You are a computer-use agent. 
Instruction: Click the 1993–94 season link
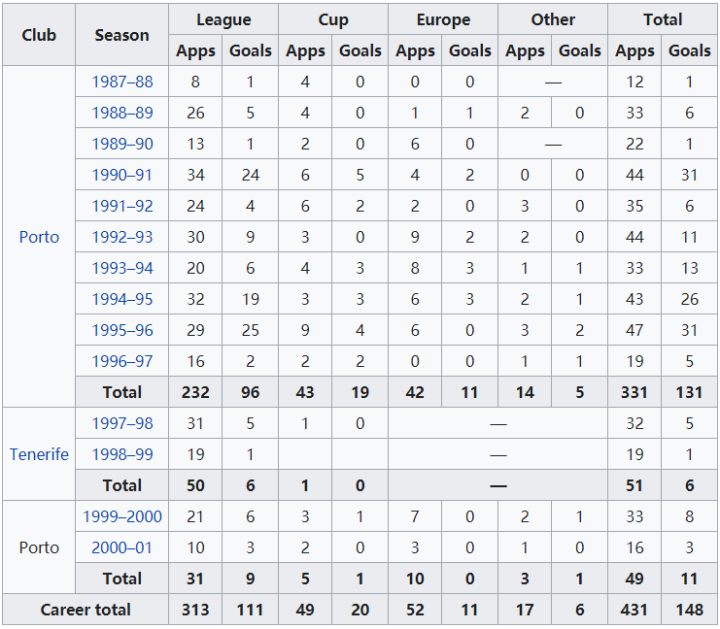pos(122,268)
